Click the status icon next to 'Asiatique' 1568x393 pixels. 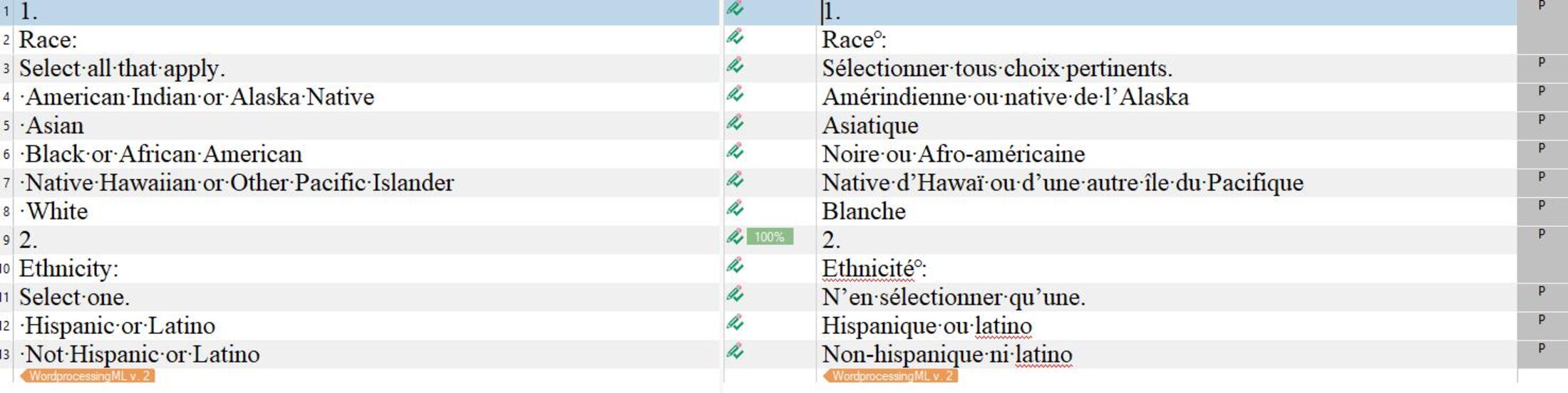tap(735, 123)
